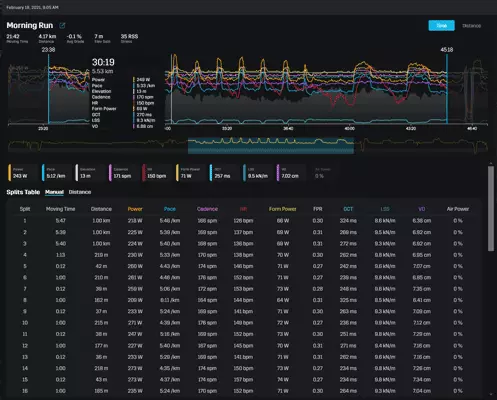Viewport: 497px width, 400px height.
Task: Click the Power column header
Action: click(135, 209)
